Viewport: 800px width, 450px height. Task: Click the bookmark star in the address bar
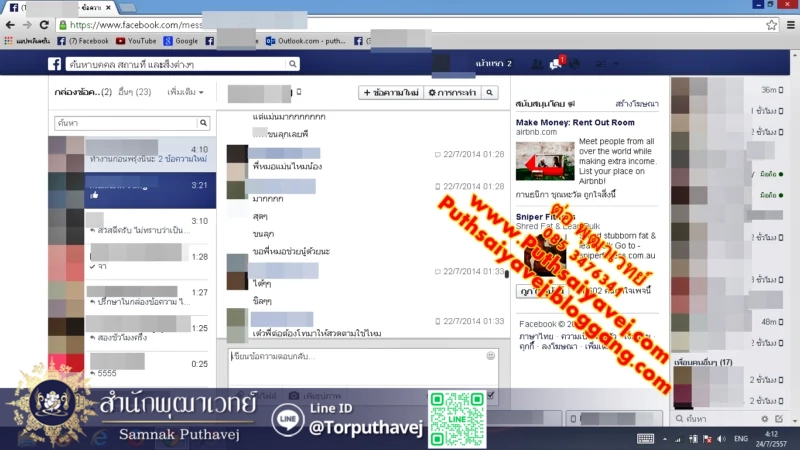[x=771, y=24]
